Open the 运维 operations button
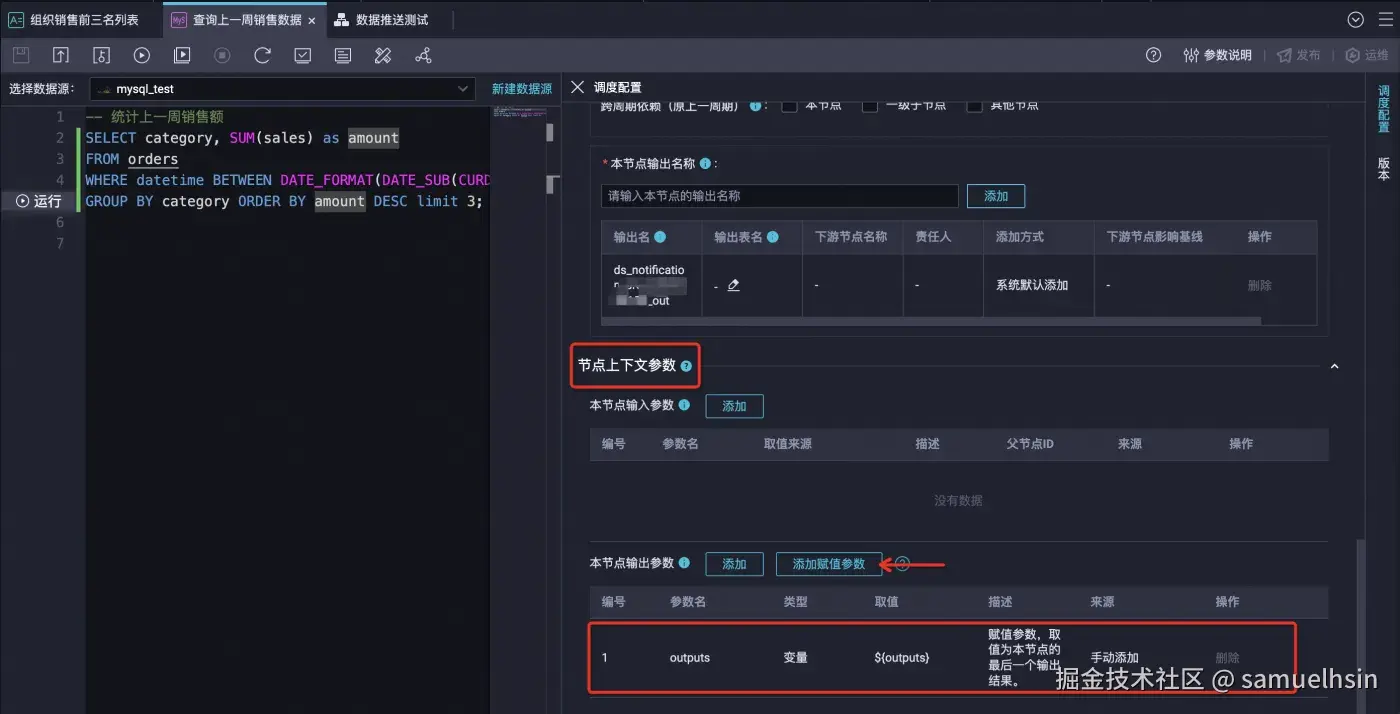Screen dimensions: 1400x714 pyautogui.click(x=1367, y=55)
